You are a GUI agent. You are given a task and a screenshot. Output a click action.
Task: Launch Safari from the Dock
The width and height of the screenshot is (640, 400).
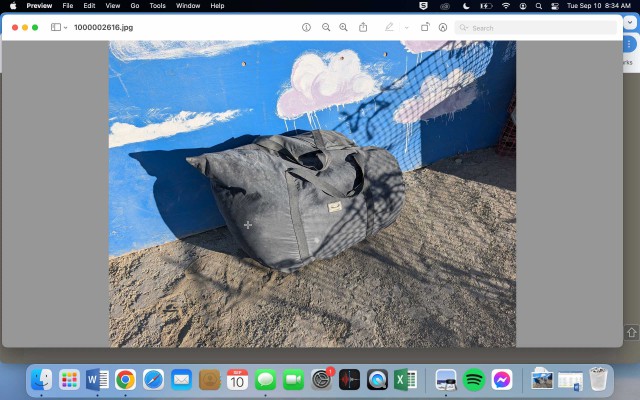tap(153, 380)
